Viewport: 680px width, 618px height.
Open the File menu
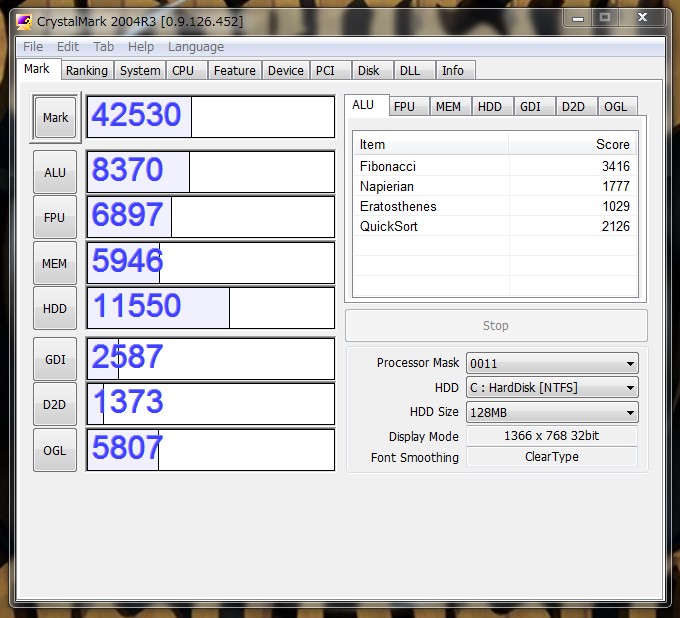click(33, 46)
